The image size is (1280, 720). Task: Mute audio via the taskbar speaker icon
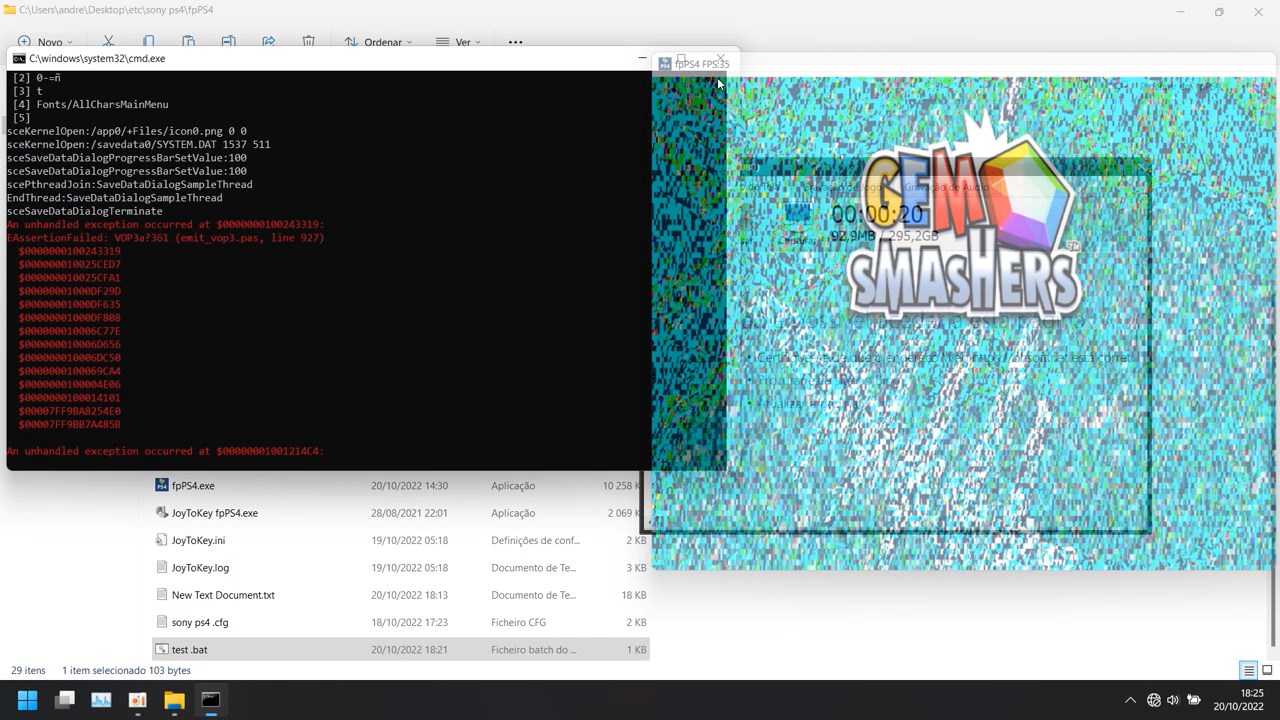coord(1172,700)
